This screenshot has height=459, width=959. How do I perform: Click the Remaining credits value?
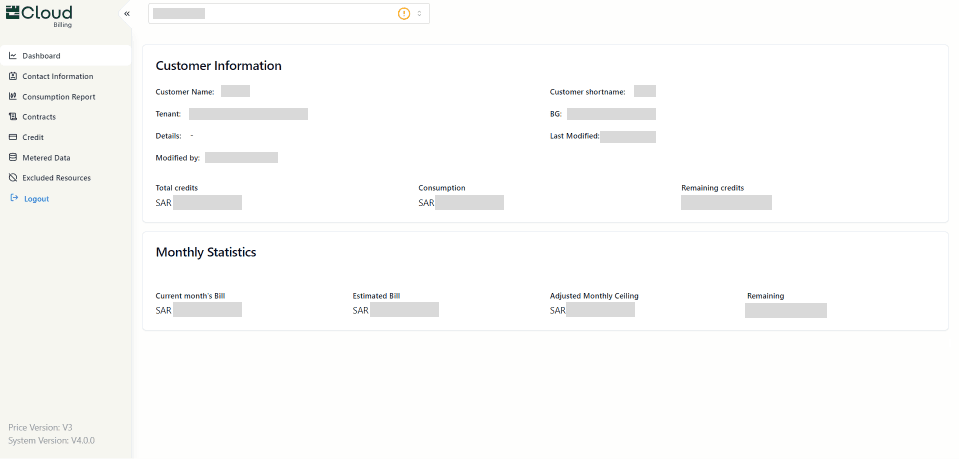pos(726,203)
